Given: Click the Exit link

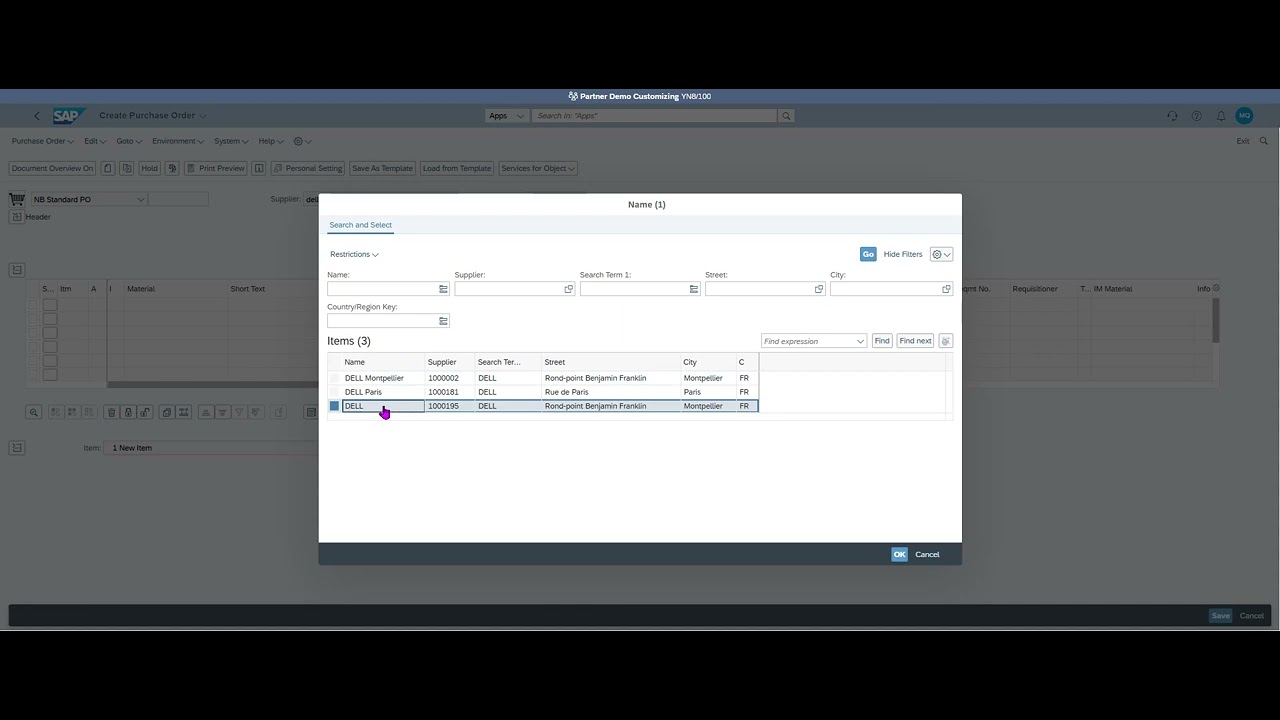Looking at the screenshot, I should (1243, 141).
